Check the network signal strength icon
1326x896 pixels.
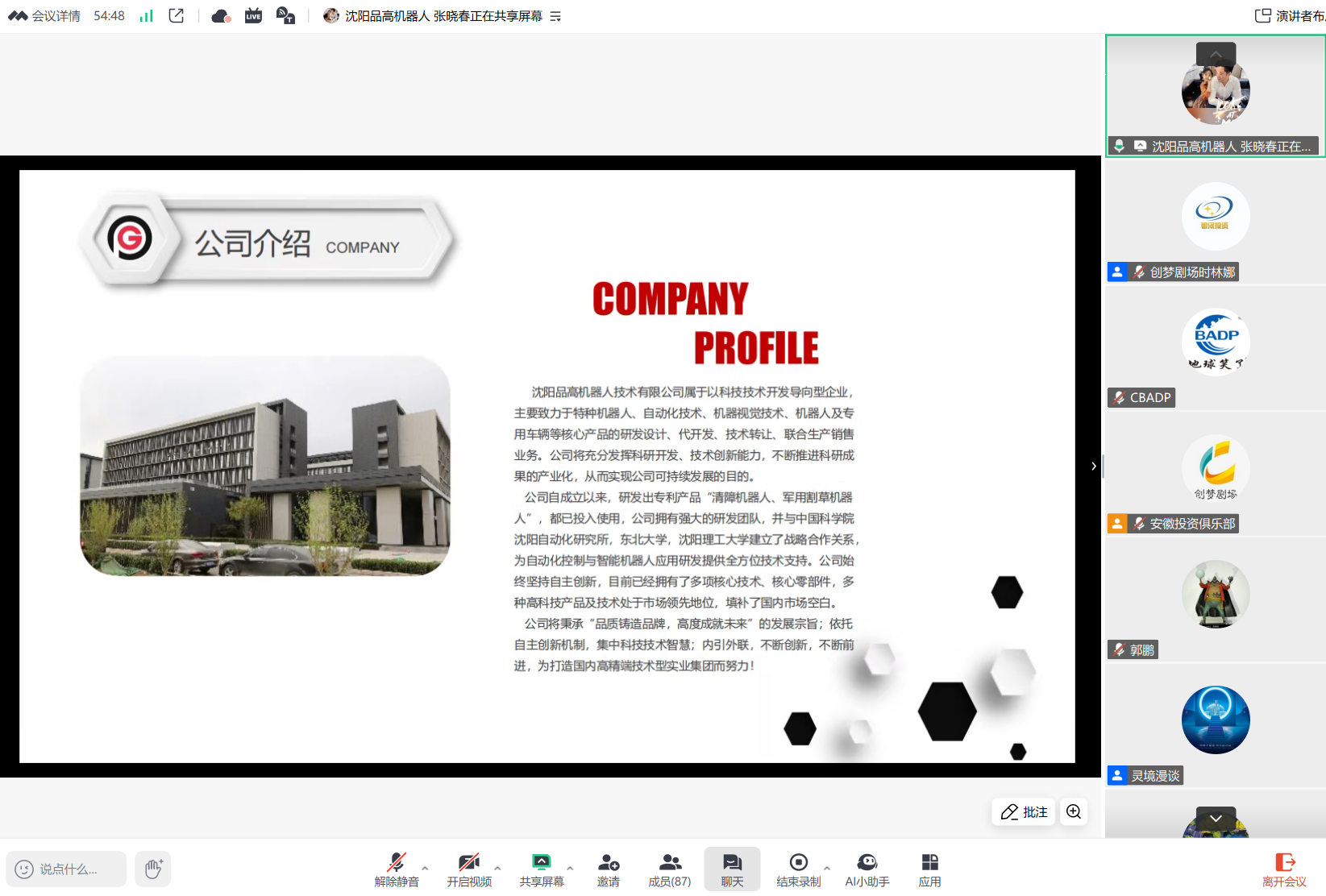[146, 16]
